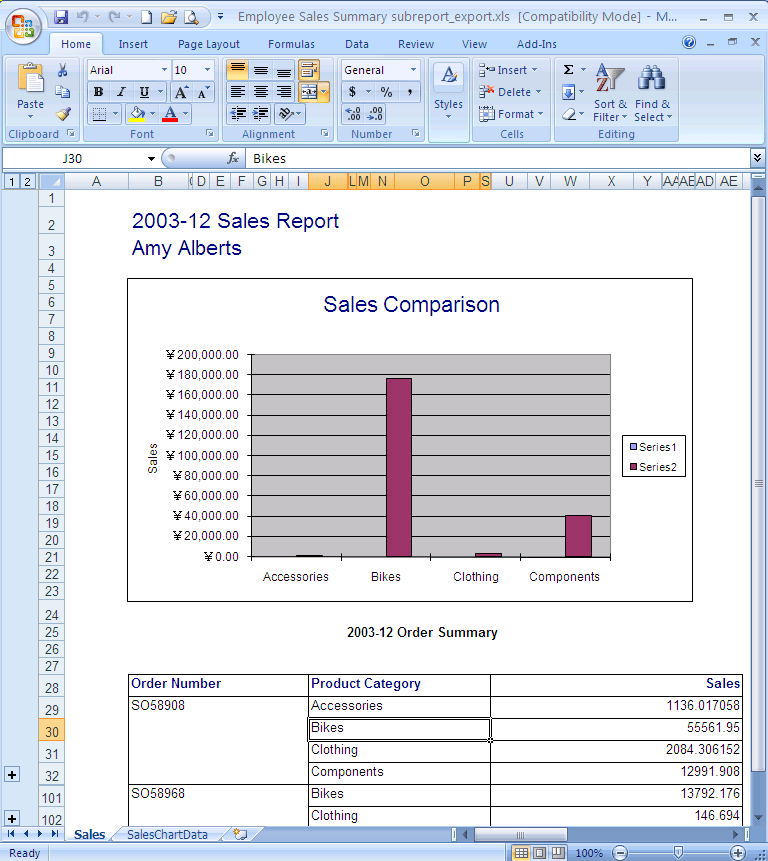Screen dimensions: 768x861
Task: Increase decimal places
Action: (352, 114)
